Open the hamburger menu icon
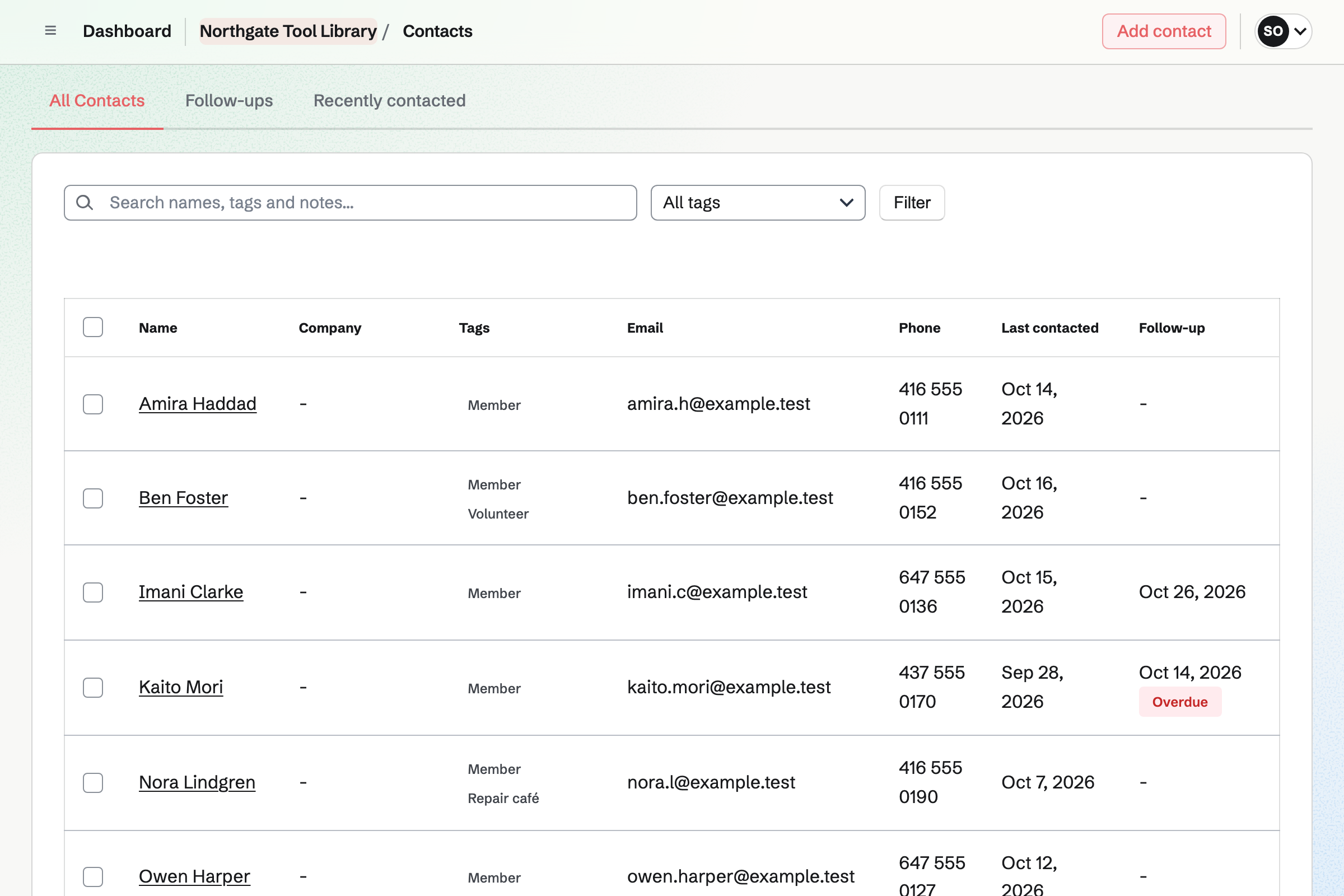This screenshot has width=1344, height=896. 50,31
